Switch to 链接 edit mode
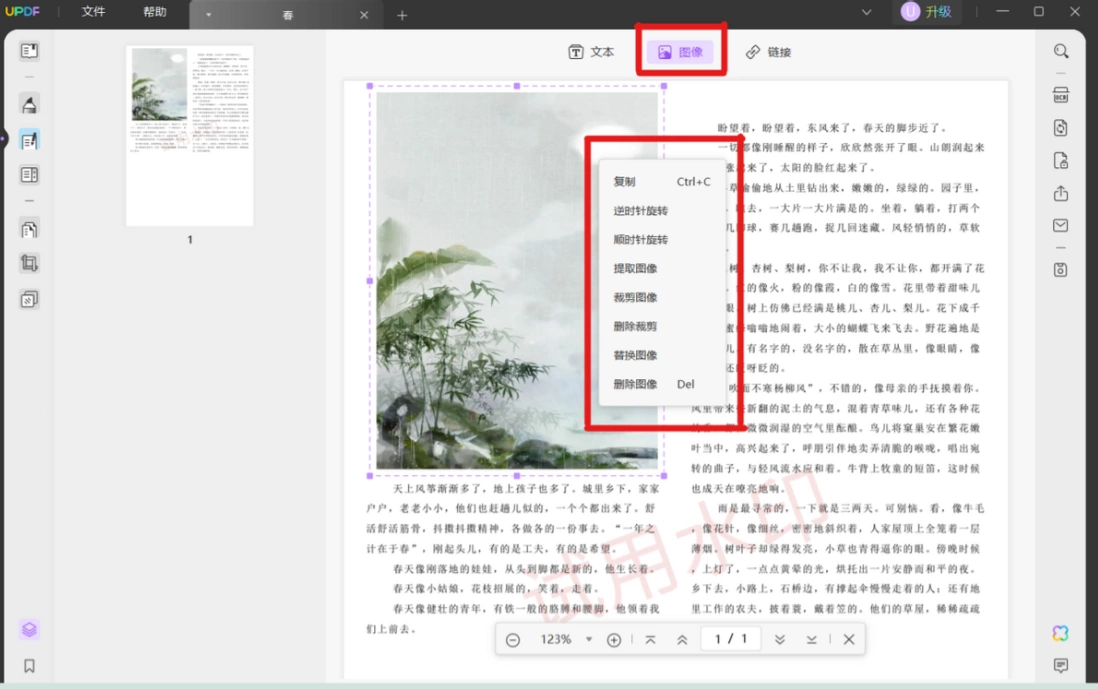 (768, 52)
